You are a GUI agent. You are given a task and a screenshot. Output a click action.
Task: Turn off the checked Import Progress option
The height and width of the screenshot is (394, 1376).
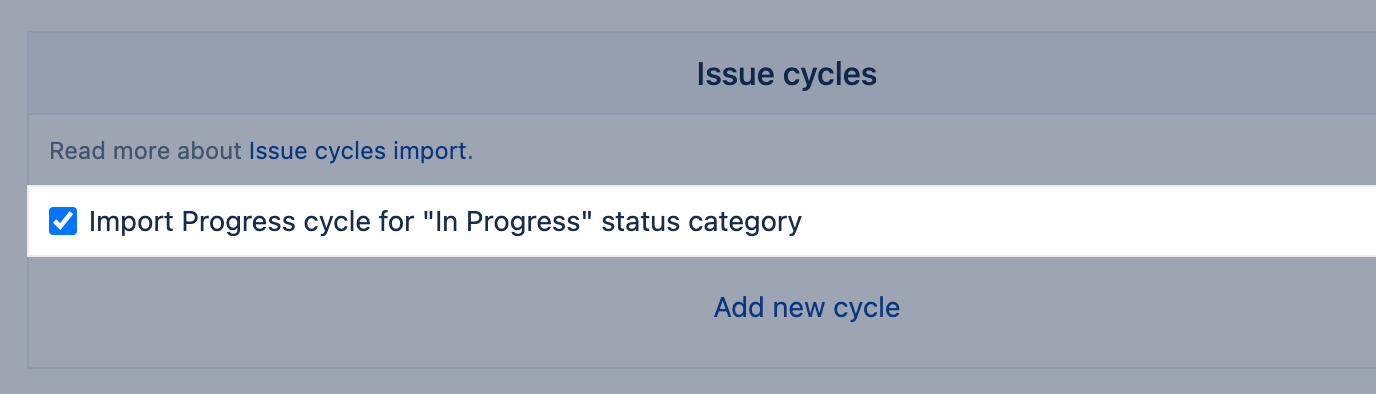click(63, 221)
